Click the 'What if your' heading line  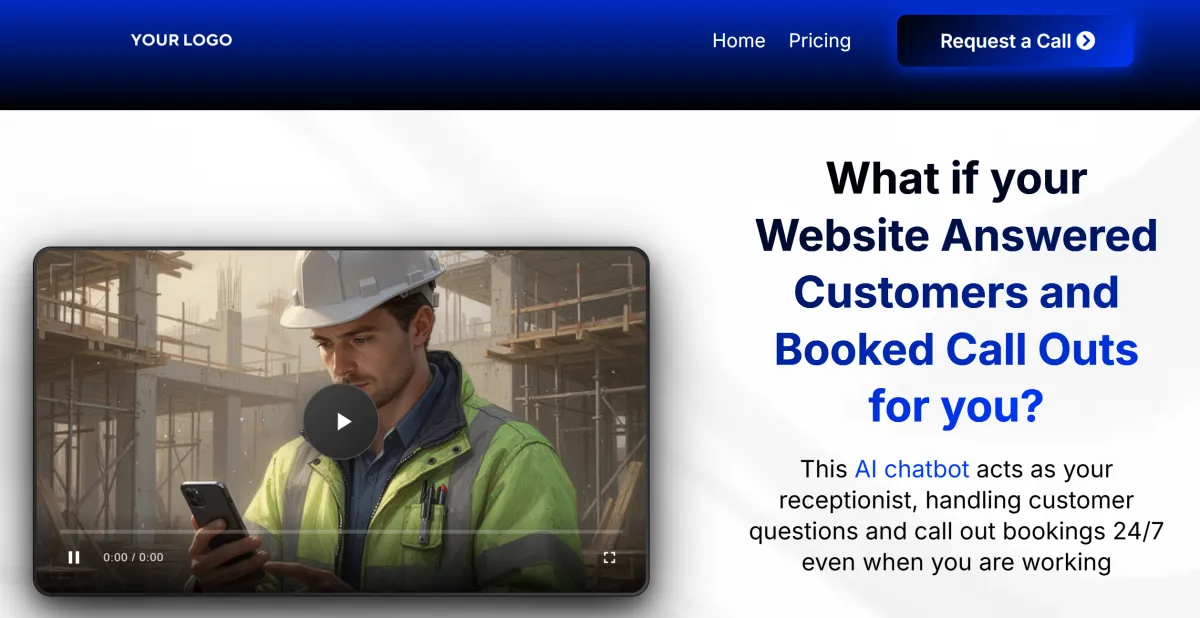click(957, 178)
